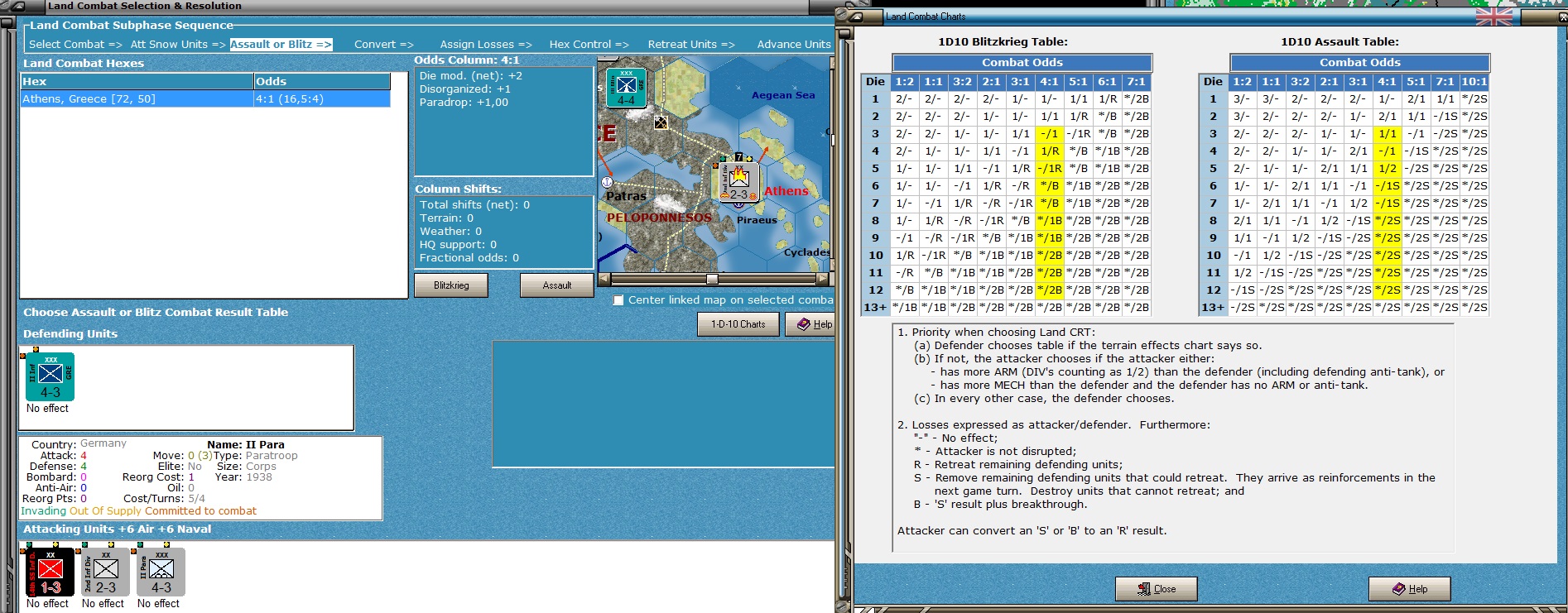
Task: Go to Att Snow Units subphase step
Action: tap(178, 45)
